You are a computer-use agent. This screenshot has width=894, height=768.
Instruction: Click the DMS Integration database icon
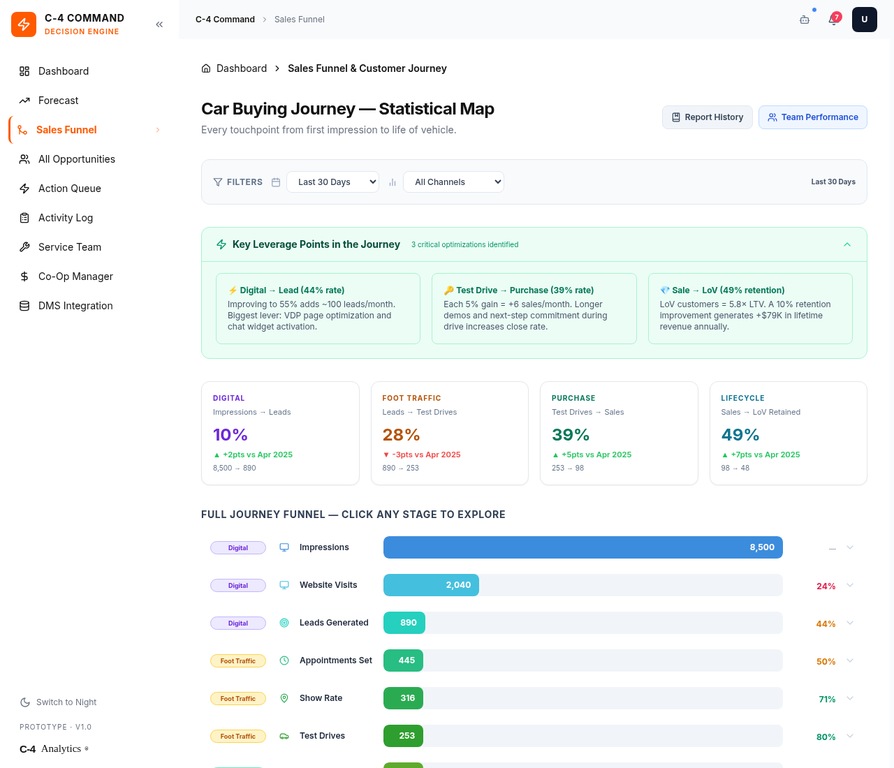tap(24, 306)
